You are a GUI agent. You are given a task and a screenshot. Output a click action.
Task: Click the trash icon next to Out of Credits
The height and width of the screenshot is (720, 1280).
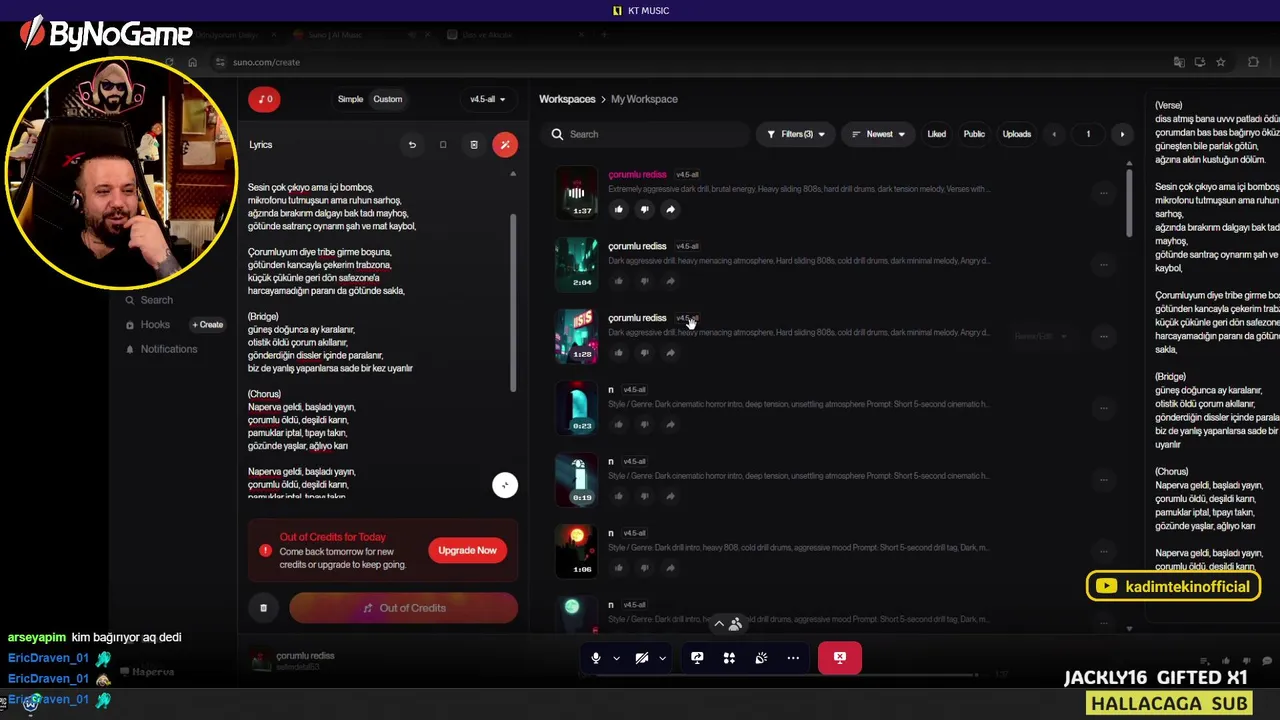[x=263, y=608]
